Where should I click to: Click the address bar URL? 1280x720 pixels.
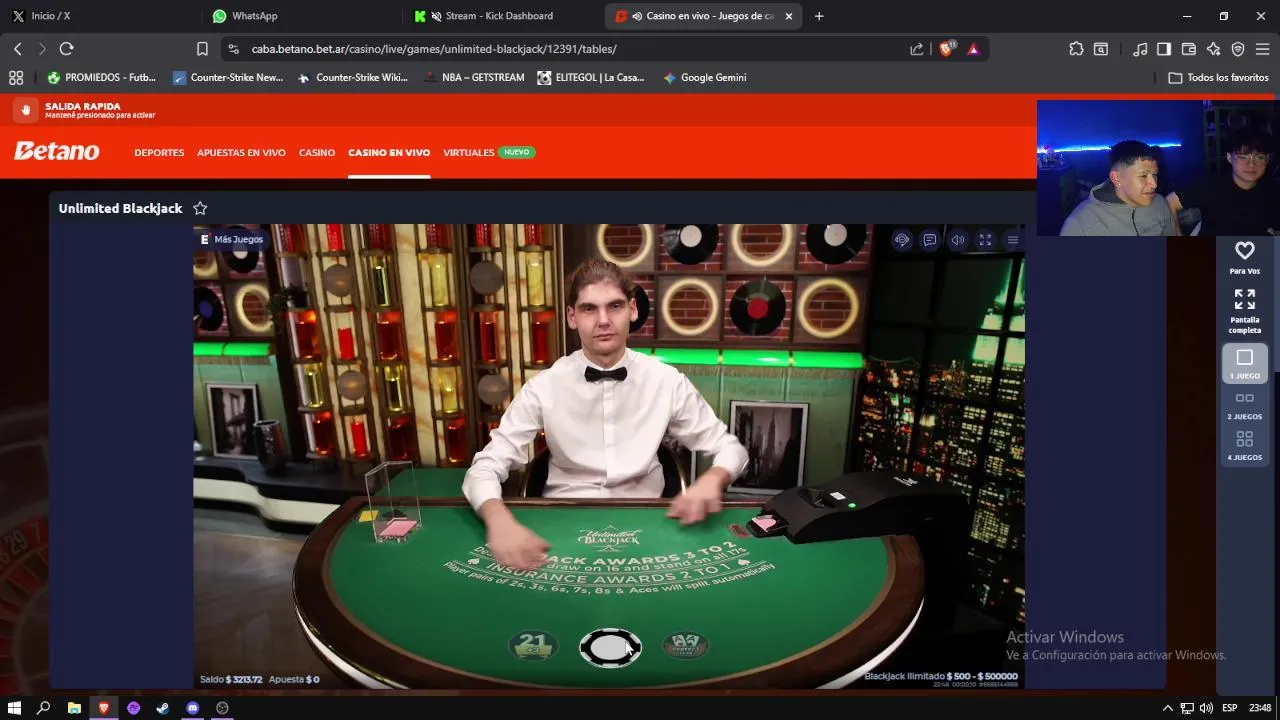point(434,49)
